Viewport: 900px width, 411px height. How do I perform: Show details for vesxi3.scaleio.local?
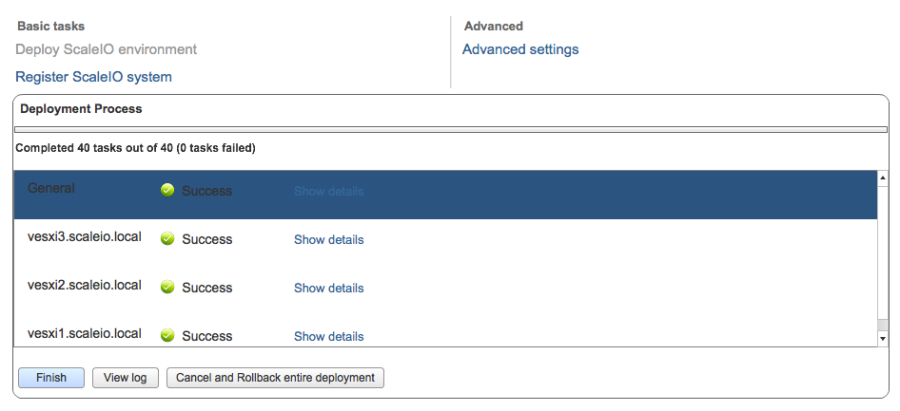coord(328,240)
